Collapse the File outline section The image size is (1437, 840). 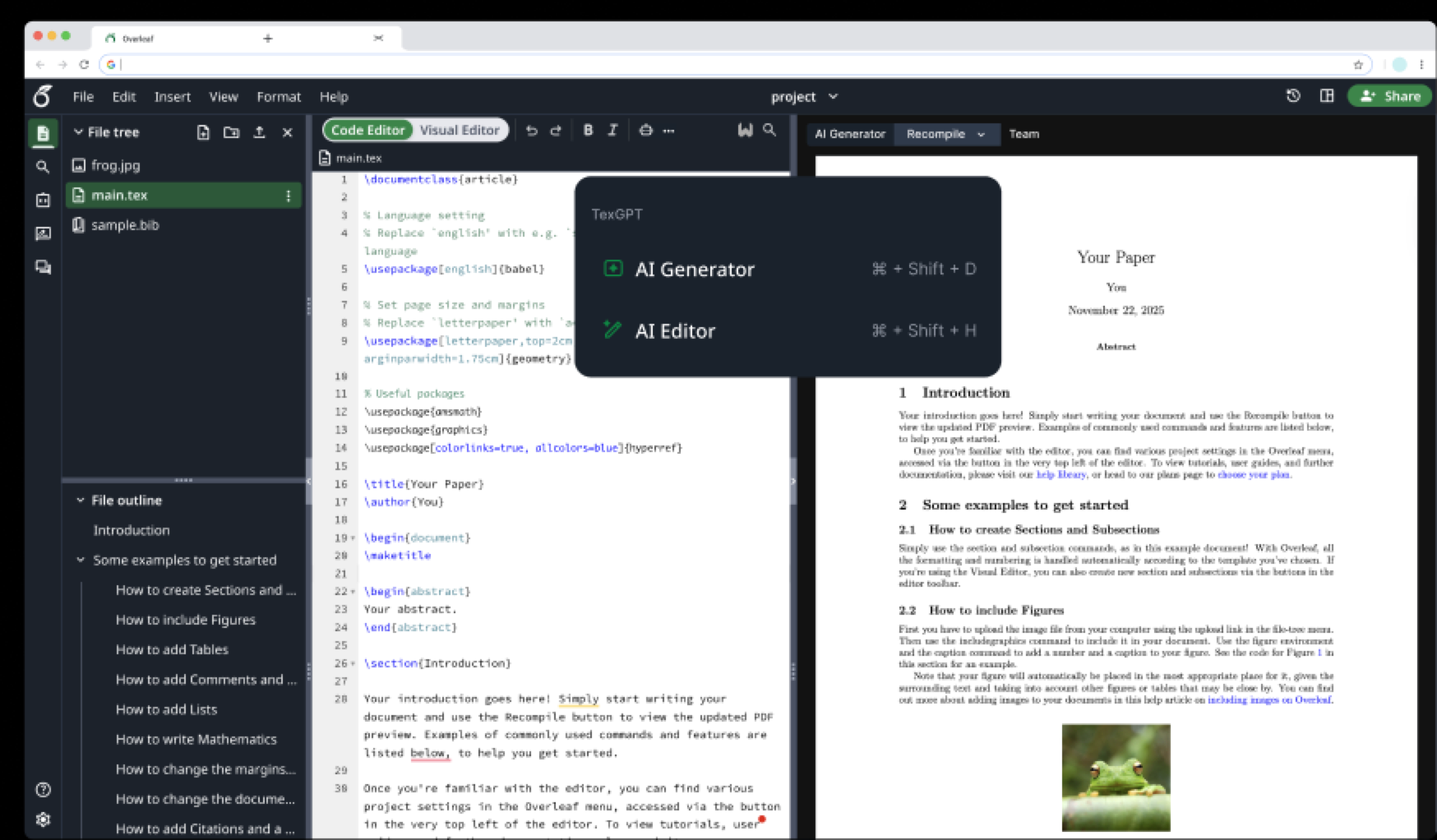[x=81, y=500]
